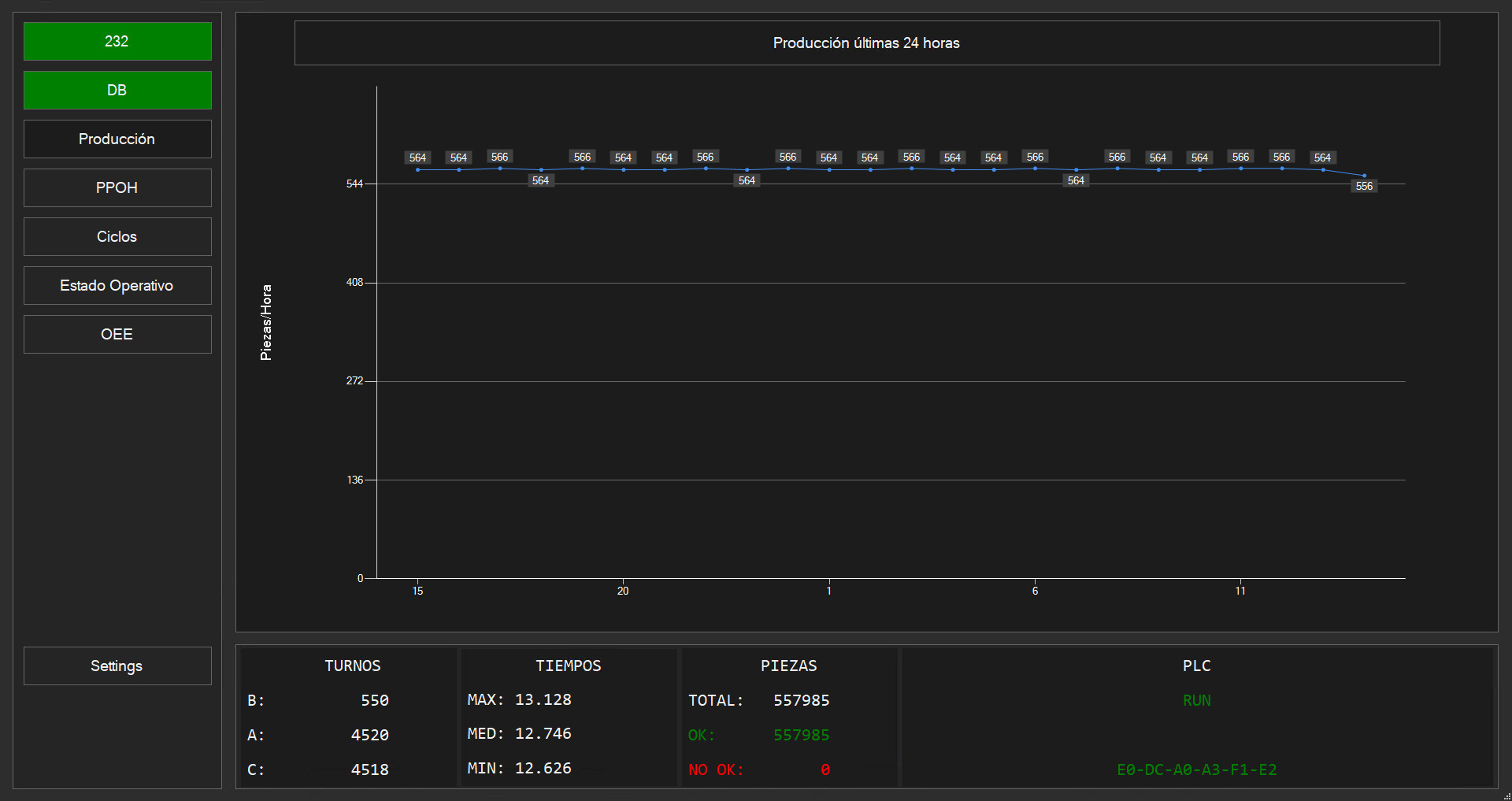This screenshot has height=801, width=1512.
Task: Toggle the green DB connection button
Action: point(117,91)
